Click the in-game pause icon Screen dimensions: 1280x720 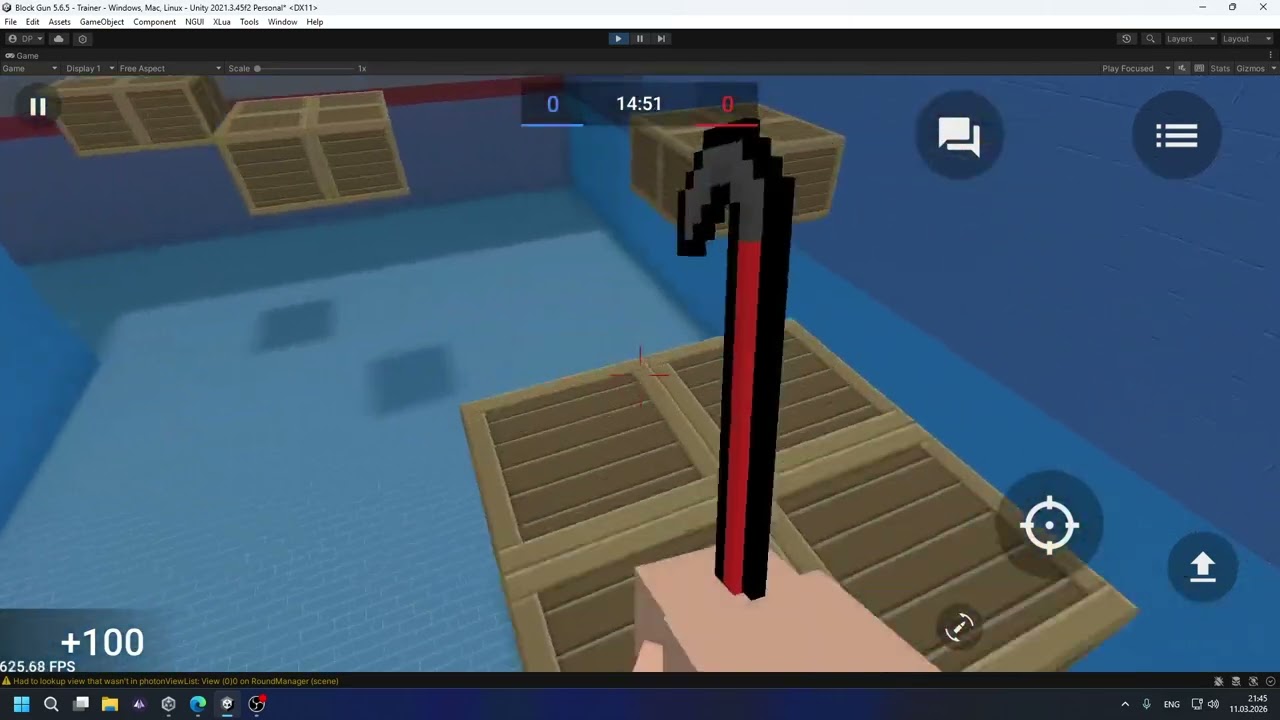(38, 106)
